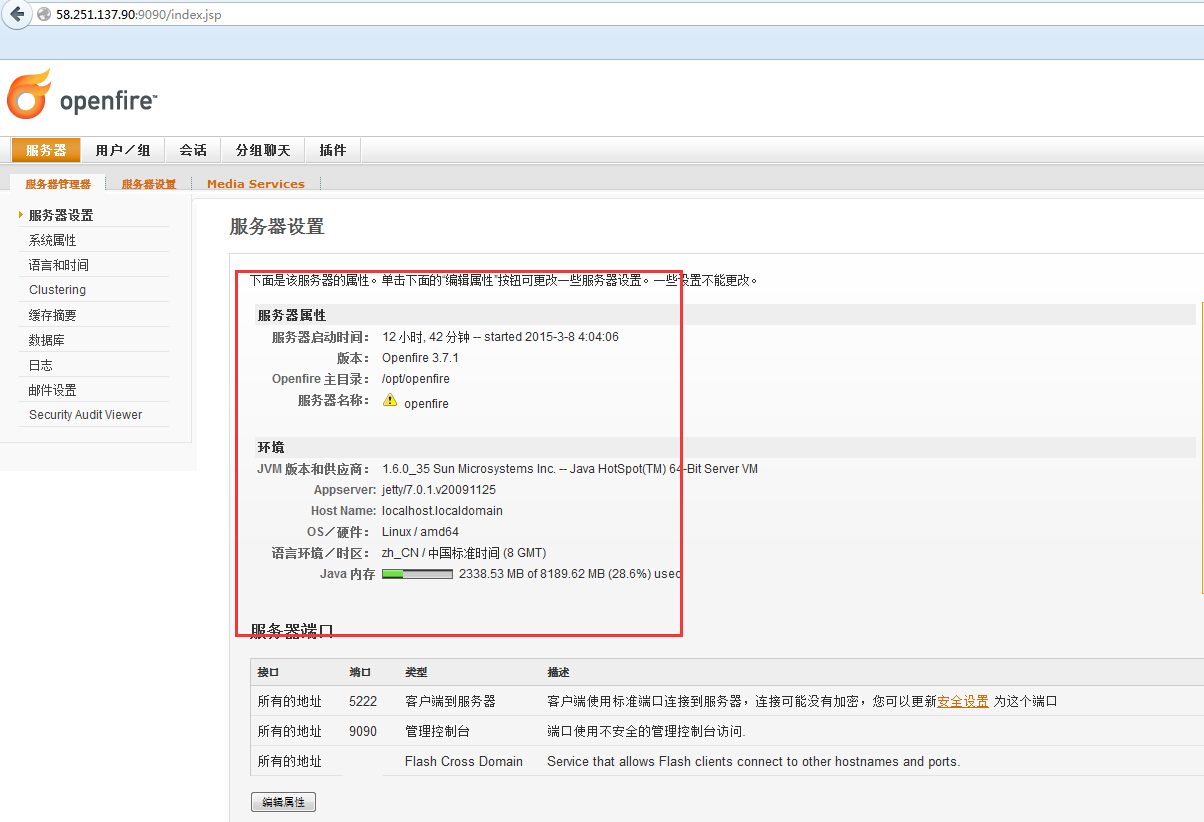Click the Java 内存 usage progress bar
1204x822 pixels.
(417, 574)
